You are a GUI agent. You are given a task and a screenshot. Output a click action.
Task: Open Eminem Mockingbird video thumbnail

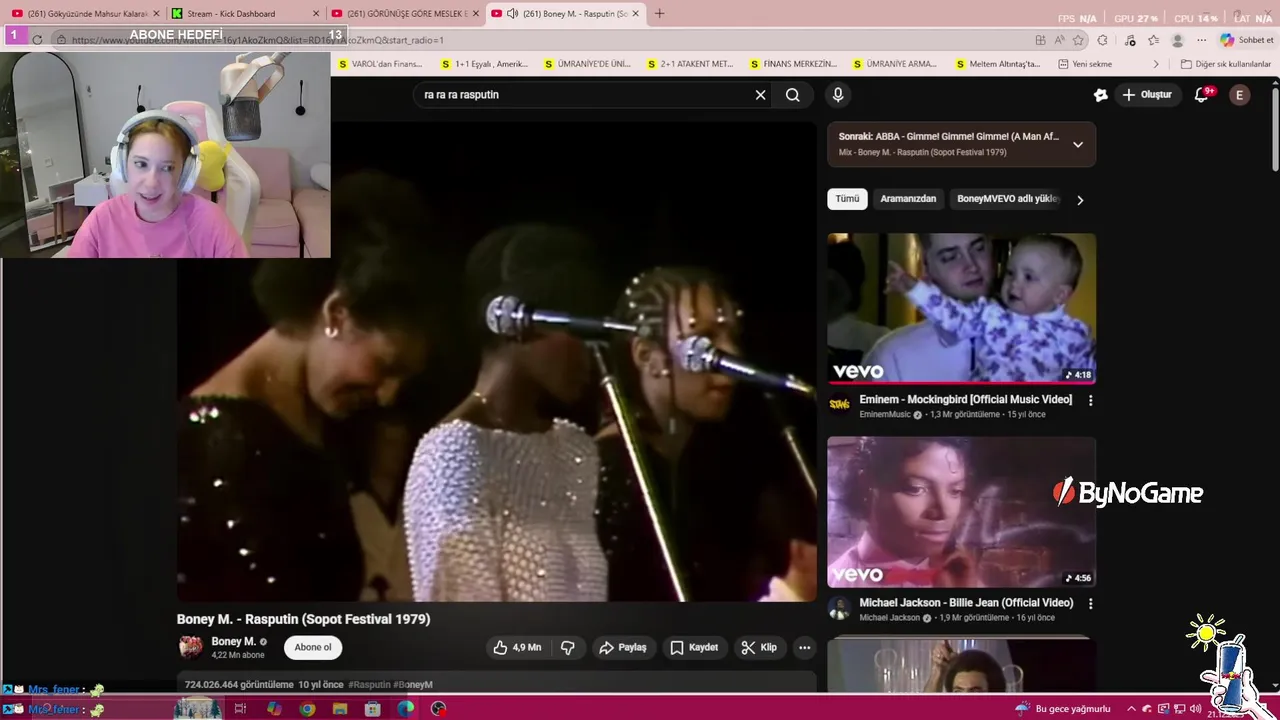click(x=961, y=308)
